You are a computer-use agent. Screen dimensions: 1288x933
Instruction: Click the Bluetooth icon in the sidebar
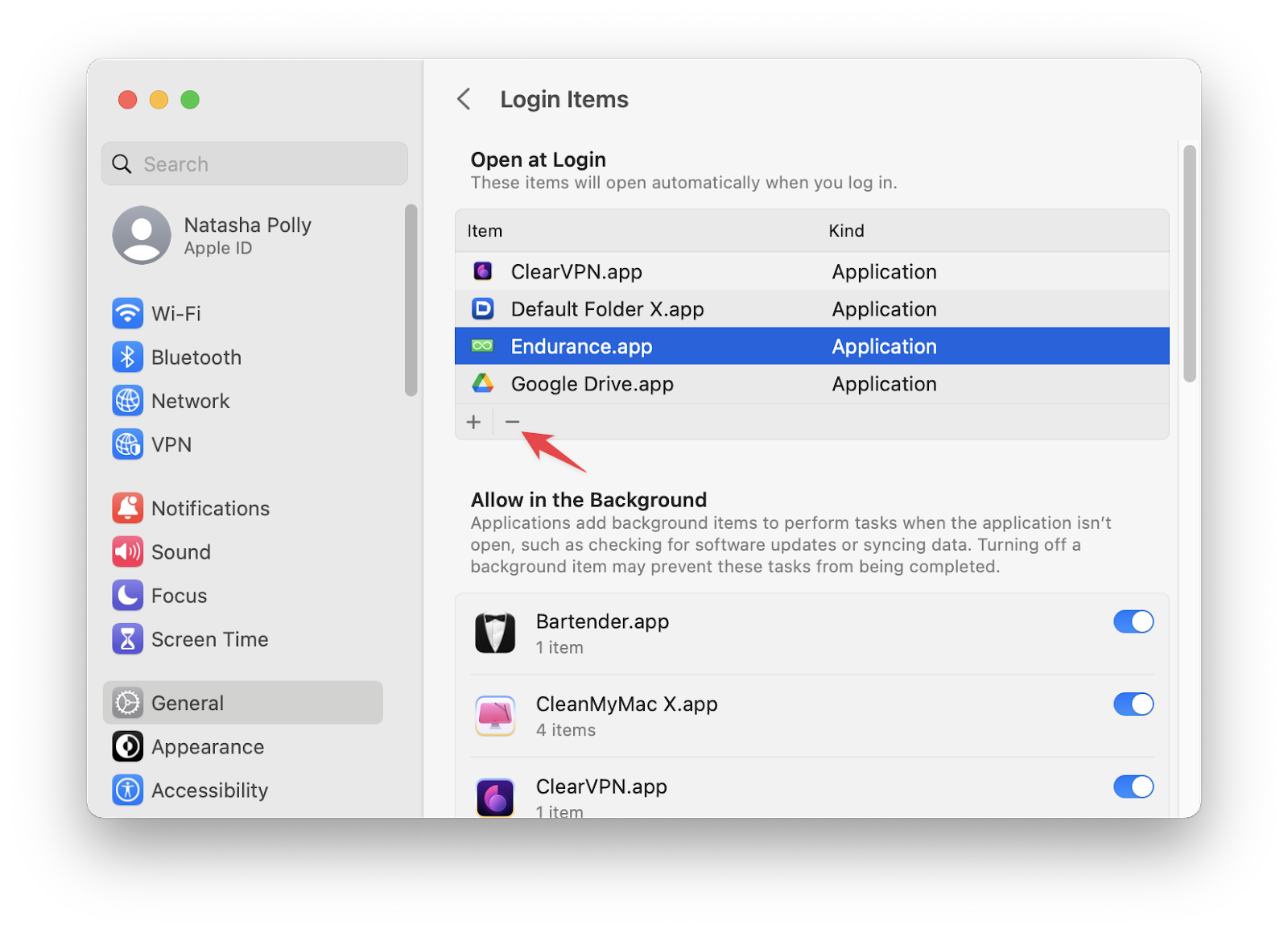pos(127,357)
